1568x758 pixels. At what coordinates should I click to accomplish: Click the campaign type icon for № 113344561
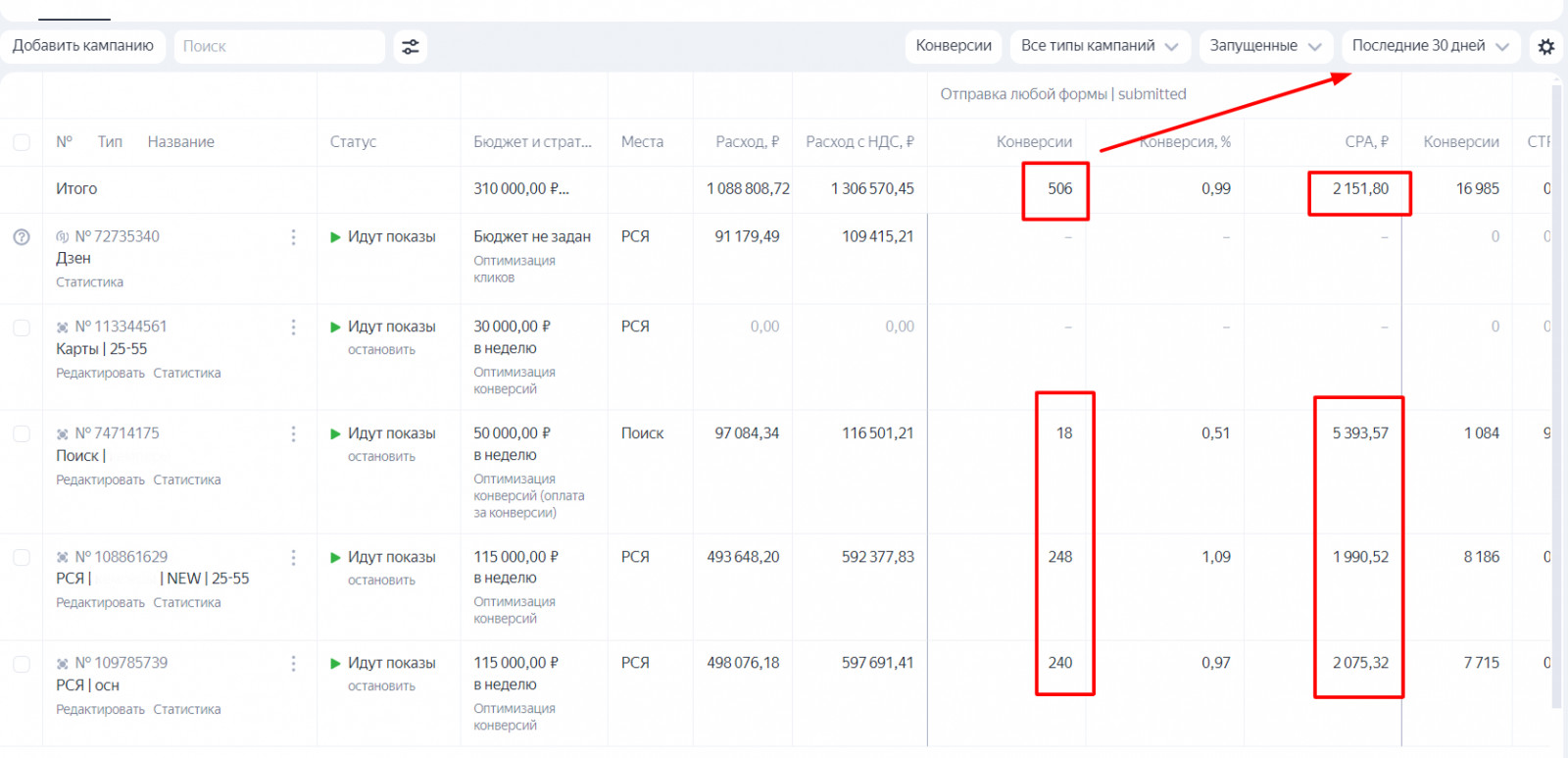(63, 328)
